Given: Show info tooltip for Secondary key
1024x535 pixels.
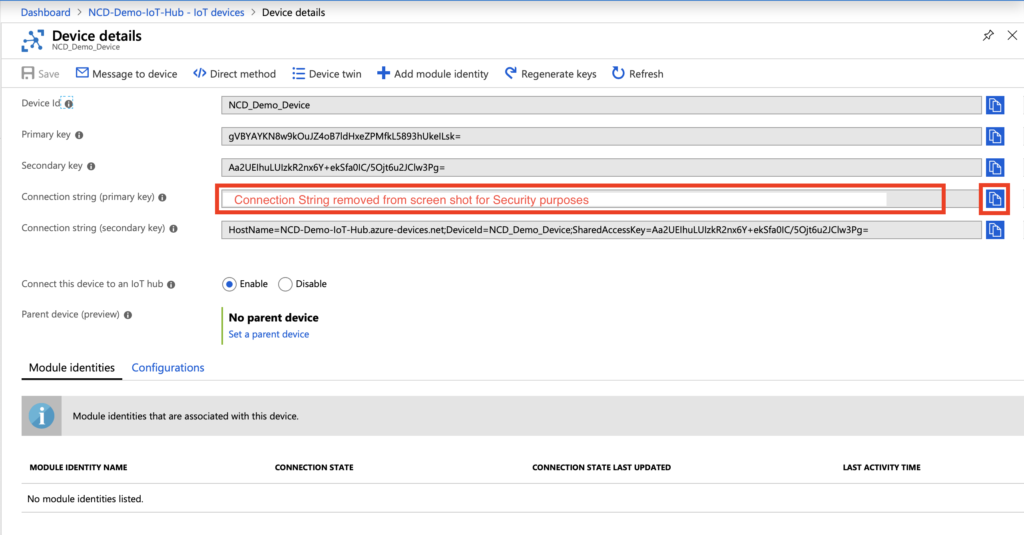Looking at the screenshot, I should [91, 167].
